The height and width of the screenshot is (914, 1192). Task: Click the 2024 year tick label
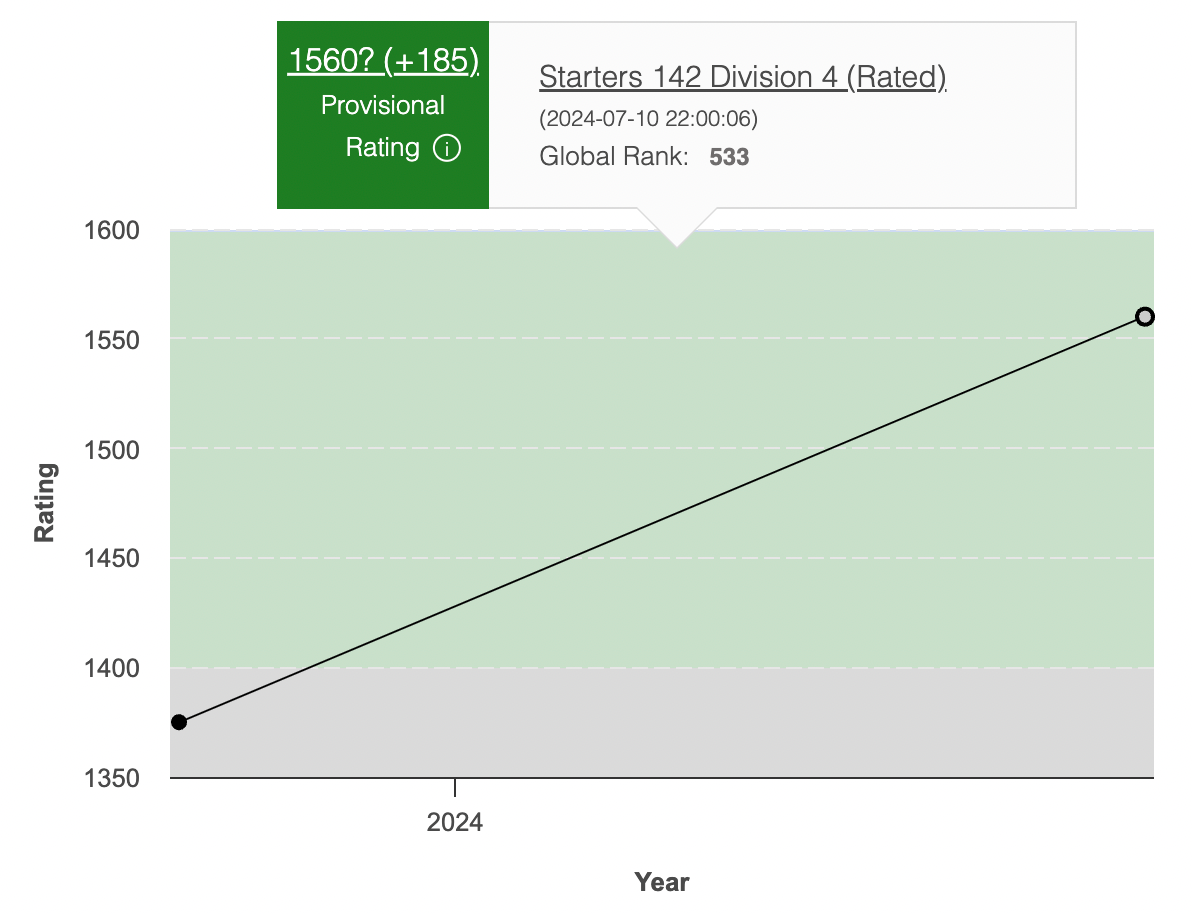(x=455, y=823)
